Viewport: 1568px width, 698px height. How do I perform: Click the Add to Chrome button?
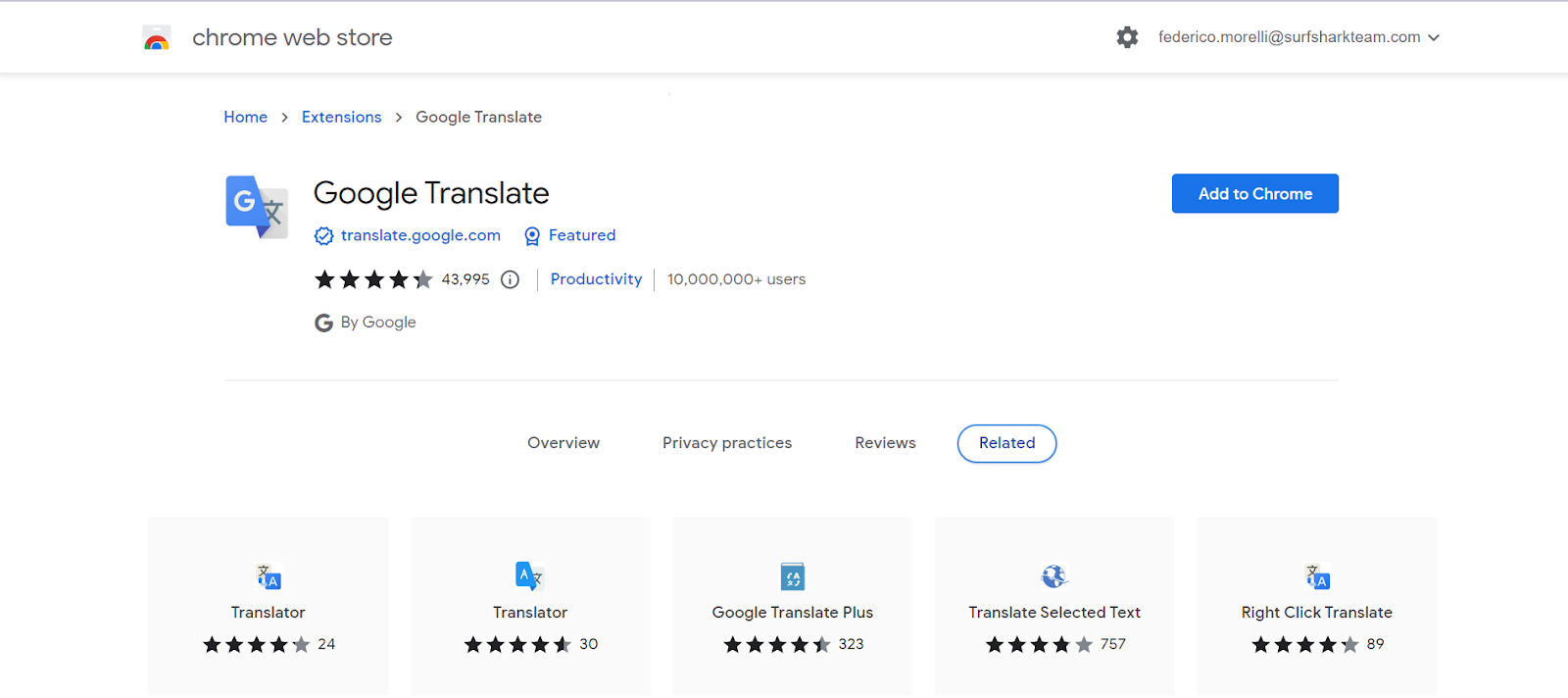click(x=1255, y=194)
